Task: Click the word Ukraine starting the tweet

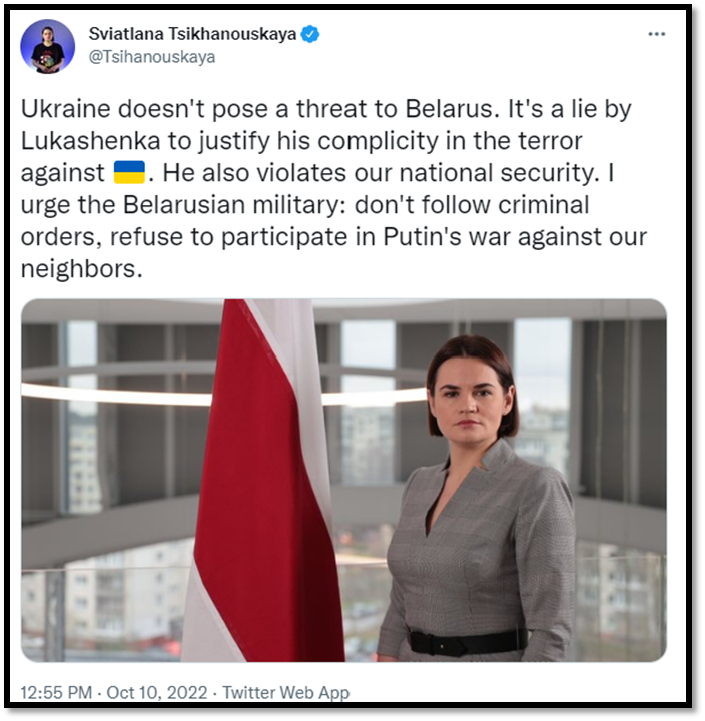Action: pyautogui.click(x=66, y=109)
